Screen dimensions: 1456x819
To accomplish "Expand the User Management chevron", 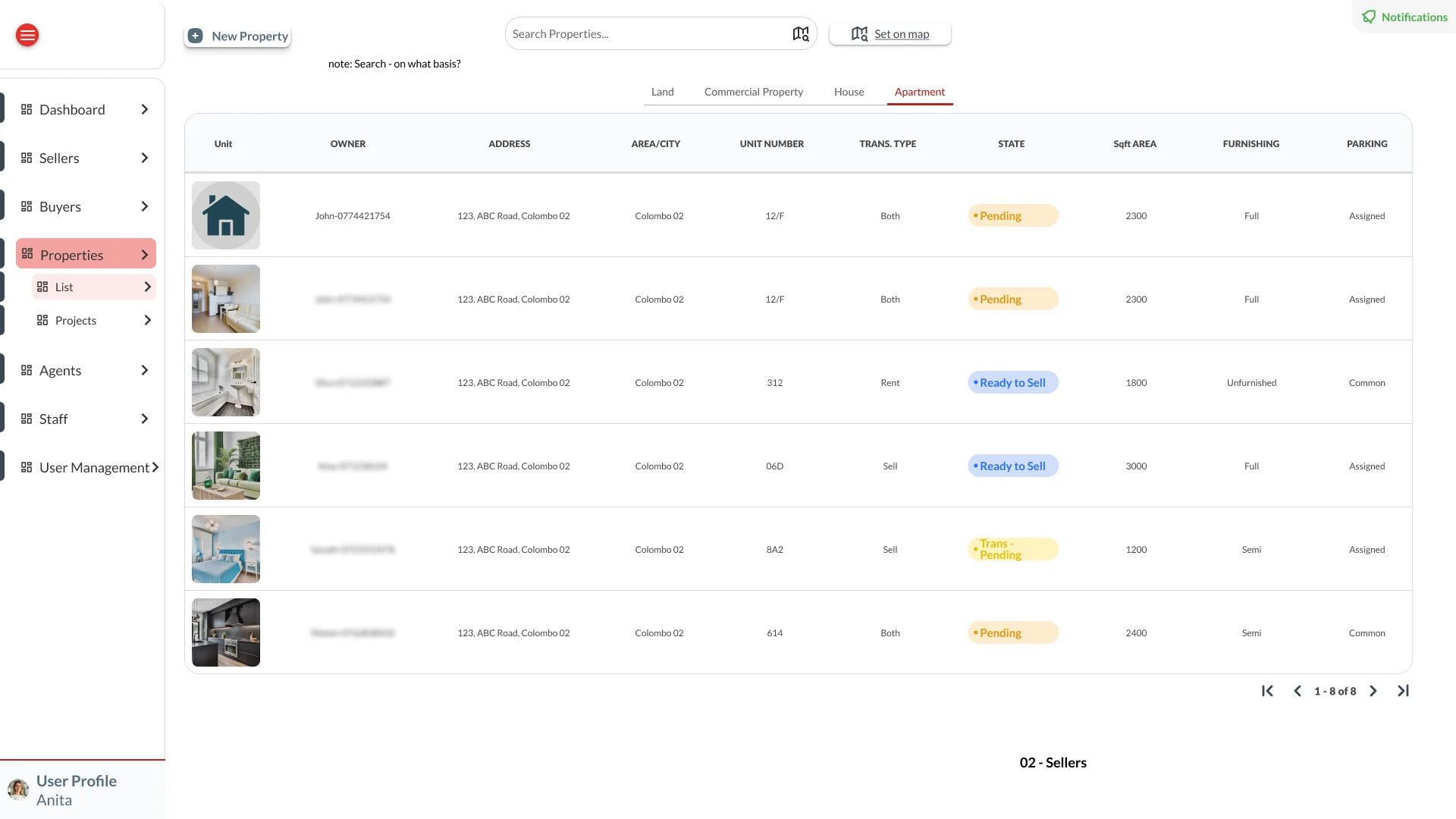I will [x=155, y=467].
